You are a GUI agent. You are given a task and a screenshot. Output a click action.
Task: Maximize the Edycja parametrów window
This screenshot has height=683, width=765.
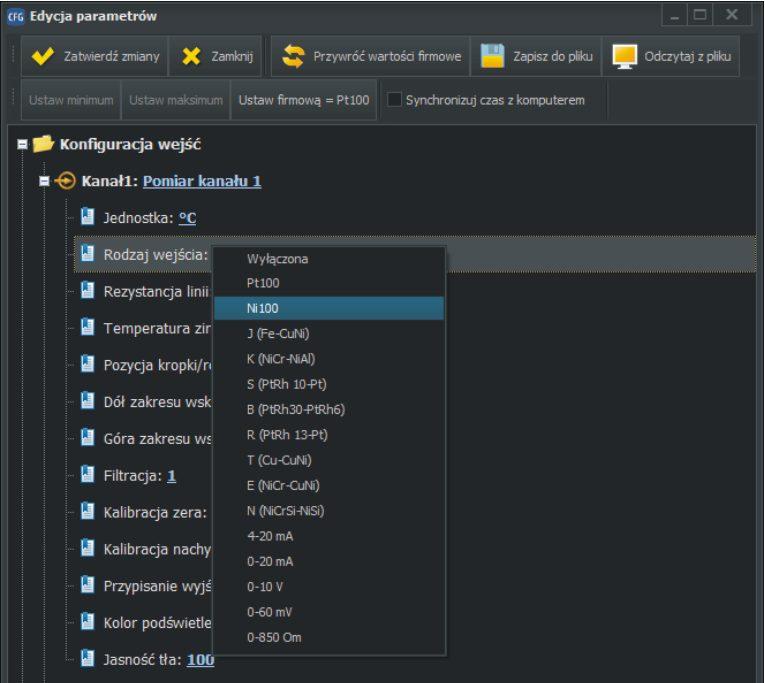[700, 16]
